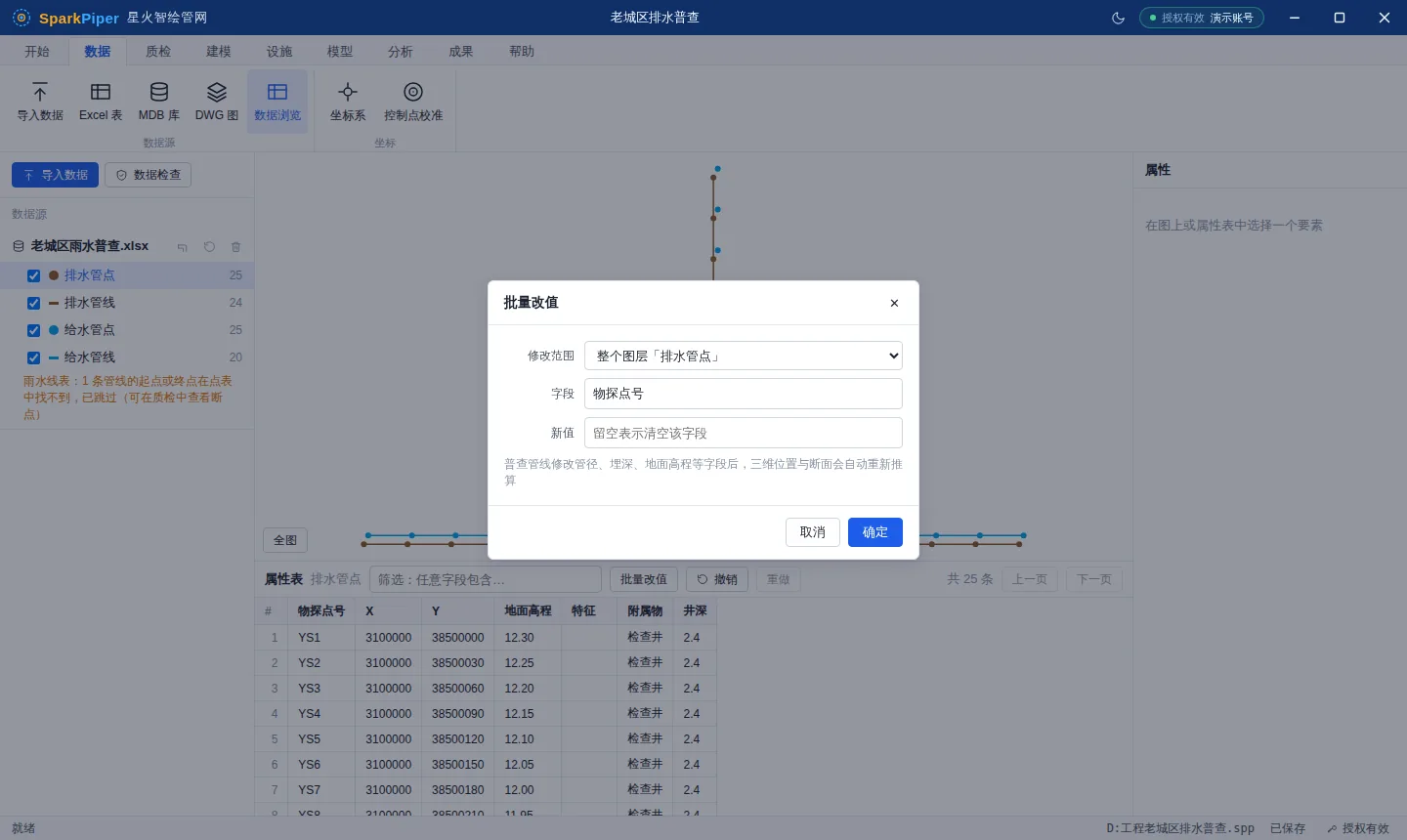This screenshot has height=840, width=1407.
Task: Open the 分析 ribbon tab
Action: [401, 52]
